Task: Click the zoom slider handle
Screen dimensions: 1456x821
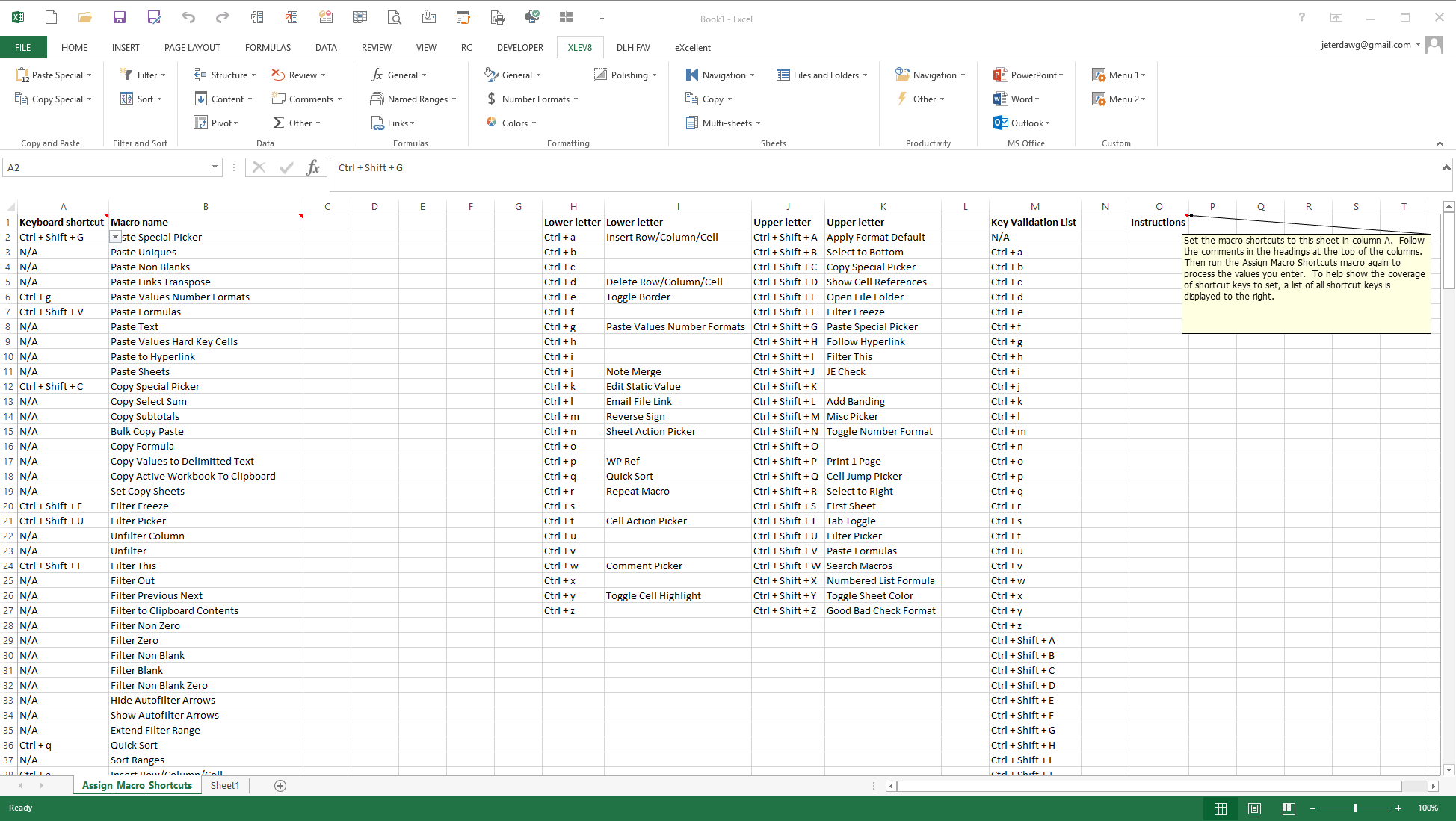Action: point(1355,808)
